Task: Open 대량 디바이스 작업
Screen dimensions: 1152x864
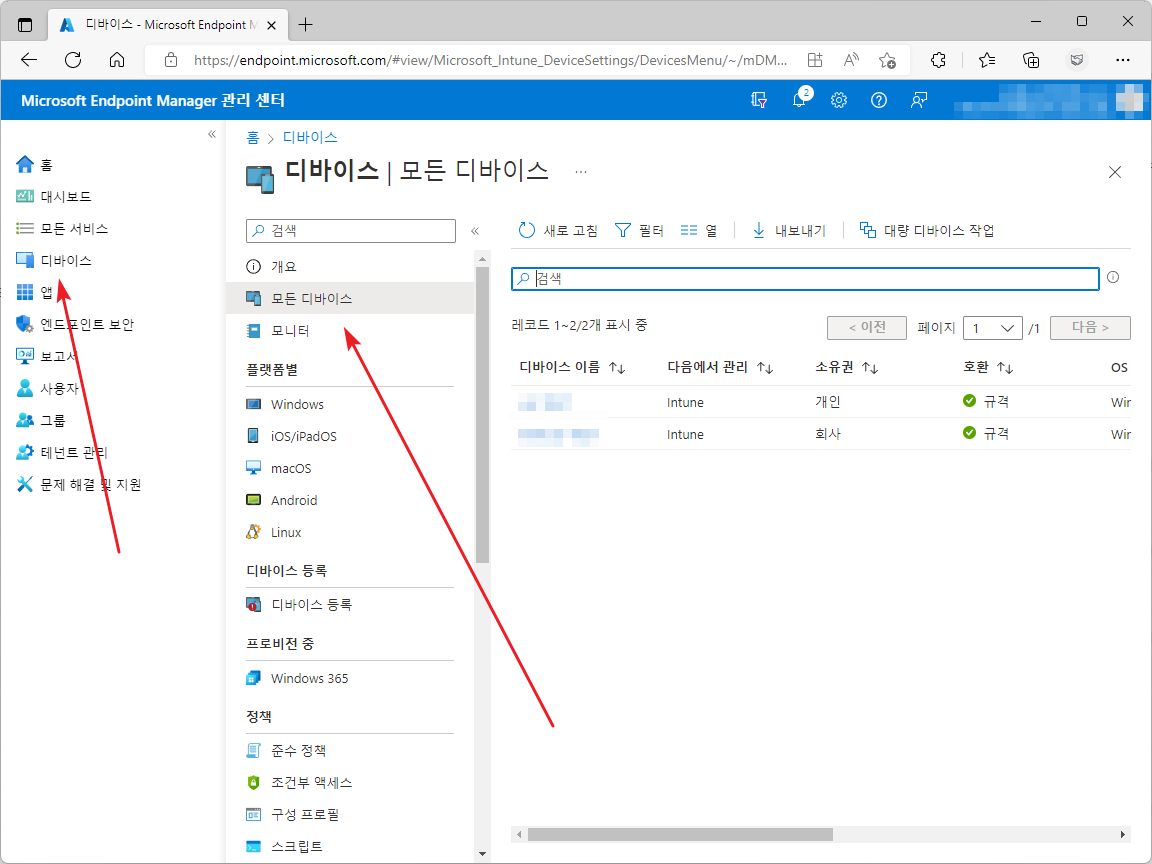Action: click(926, 231)
